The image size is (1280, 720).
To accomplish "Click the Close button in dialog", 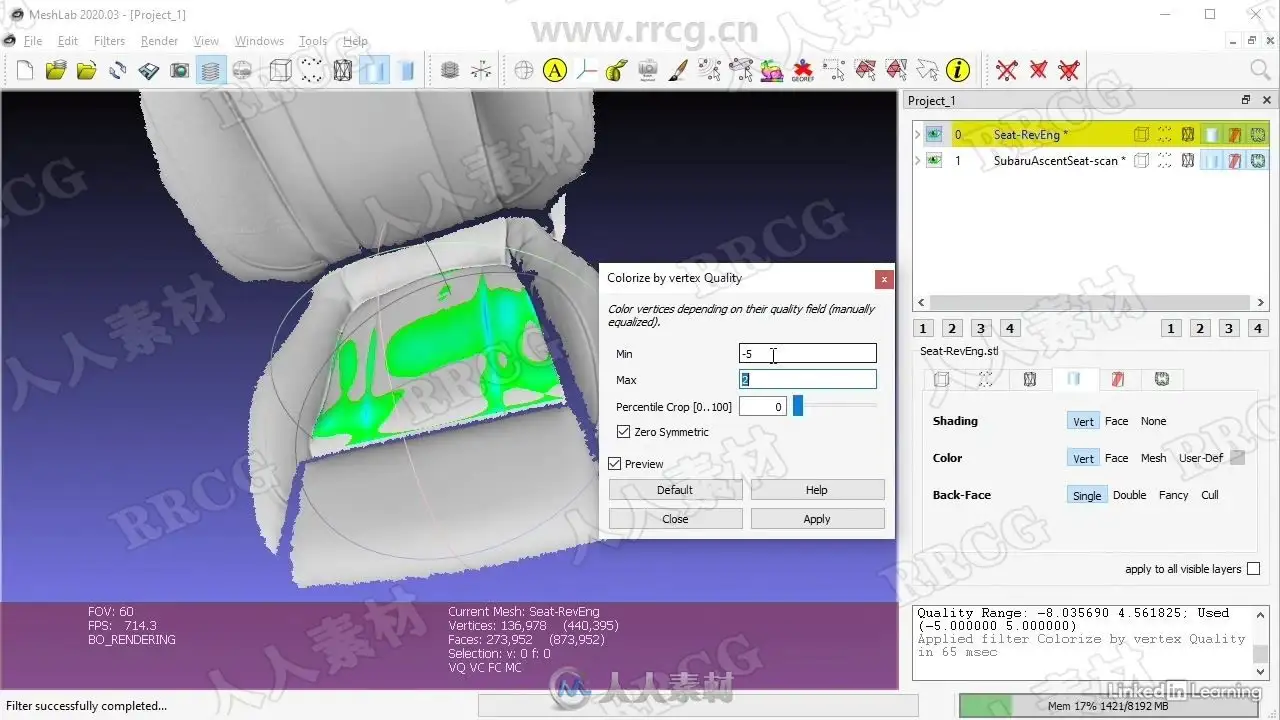I will tap(675, 519).
